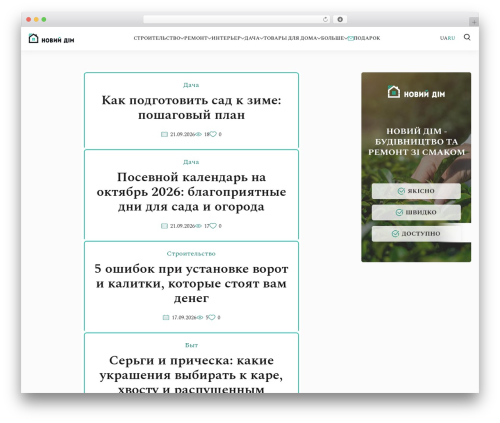Click calendar icon on garden winter prep article
This screenshot has width=500, height=423.
click(164, 134)
